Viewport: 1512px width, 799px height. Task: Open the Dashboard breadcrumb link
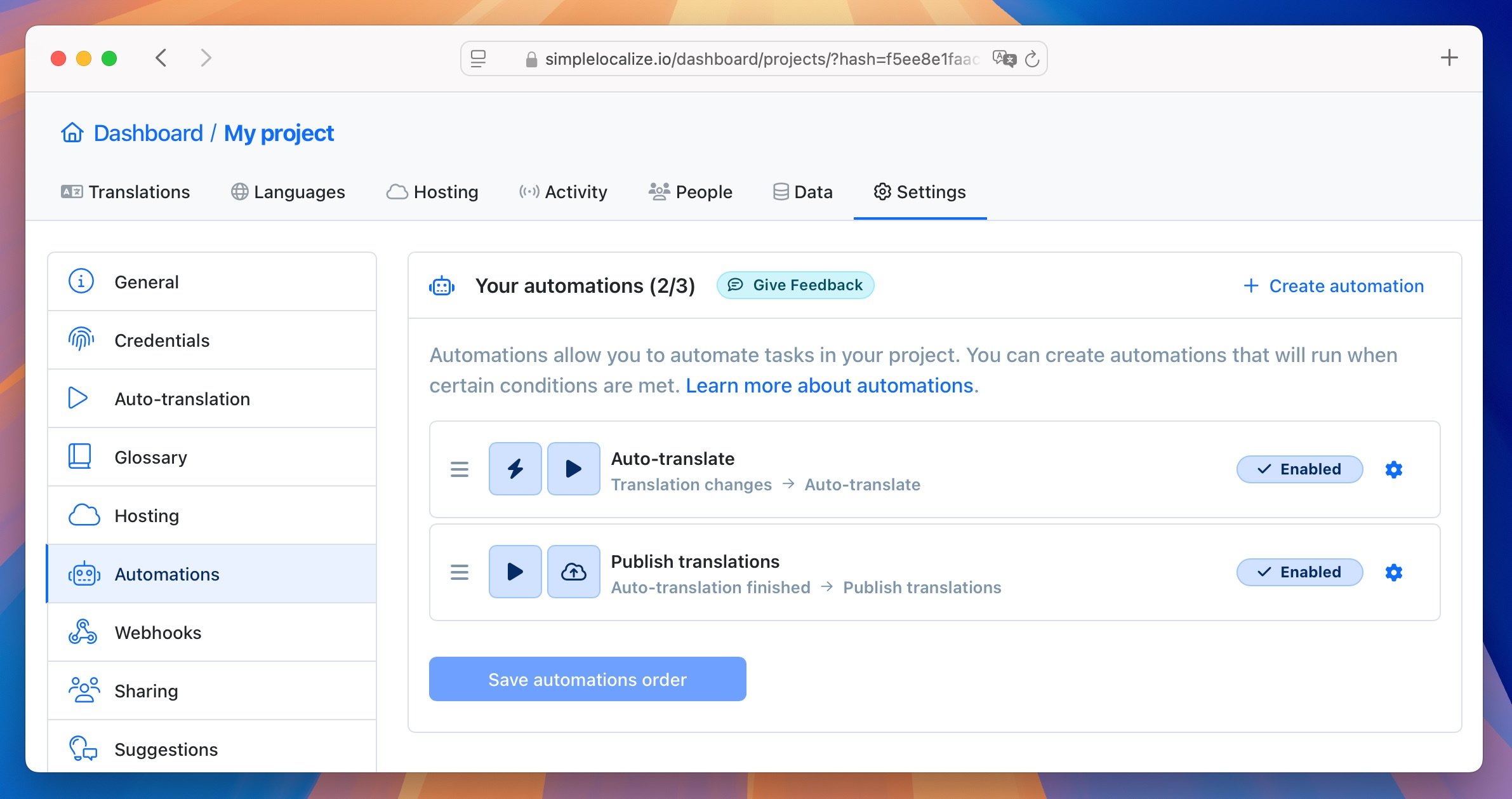[x=149, y=133]
